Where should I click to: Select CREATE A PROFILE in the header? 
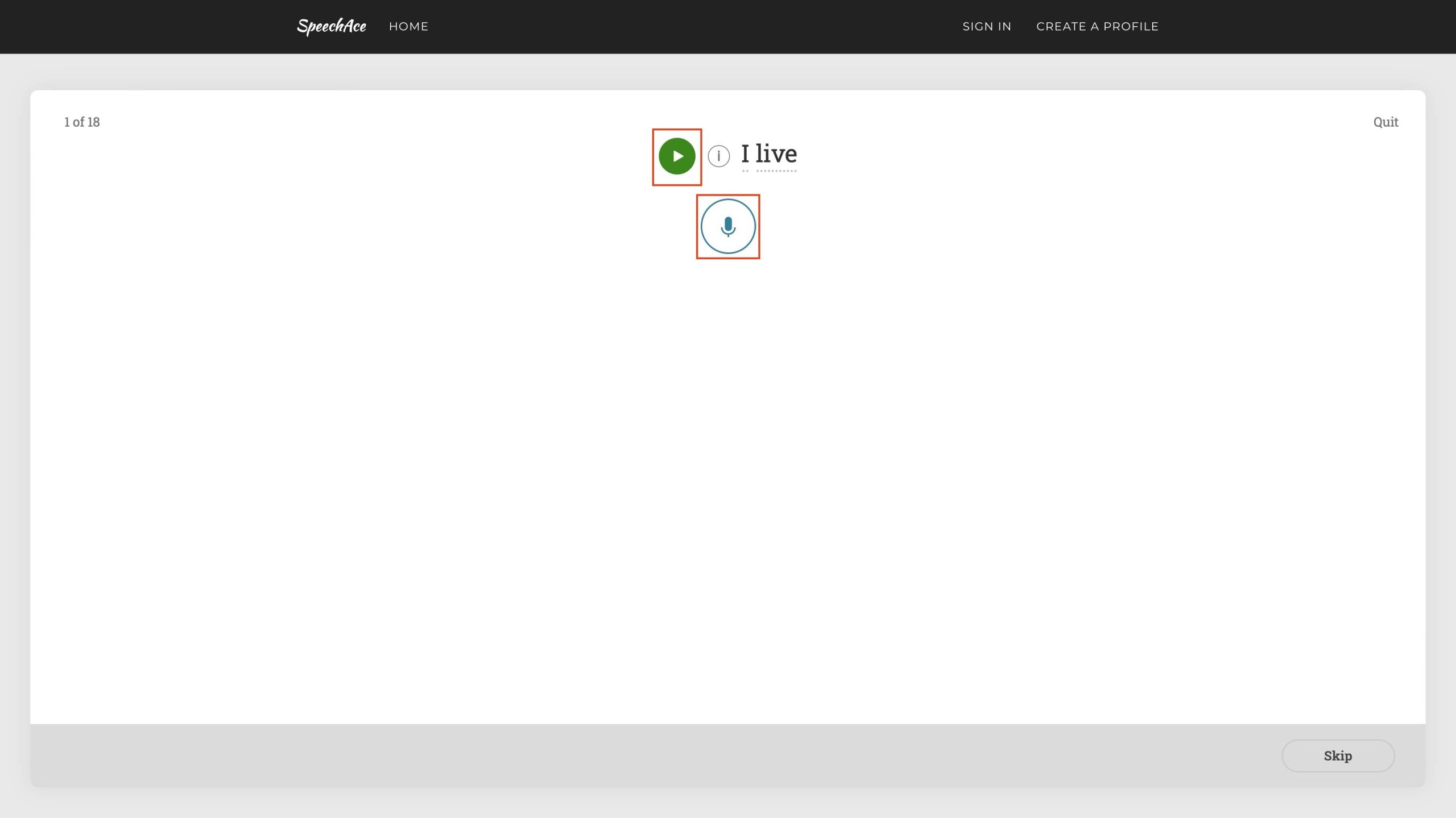click(1097, 26)
